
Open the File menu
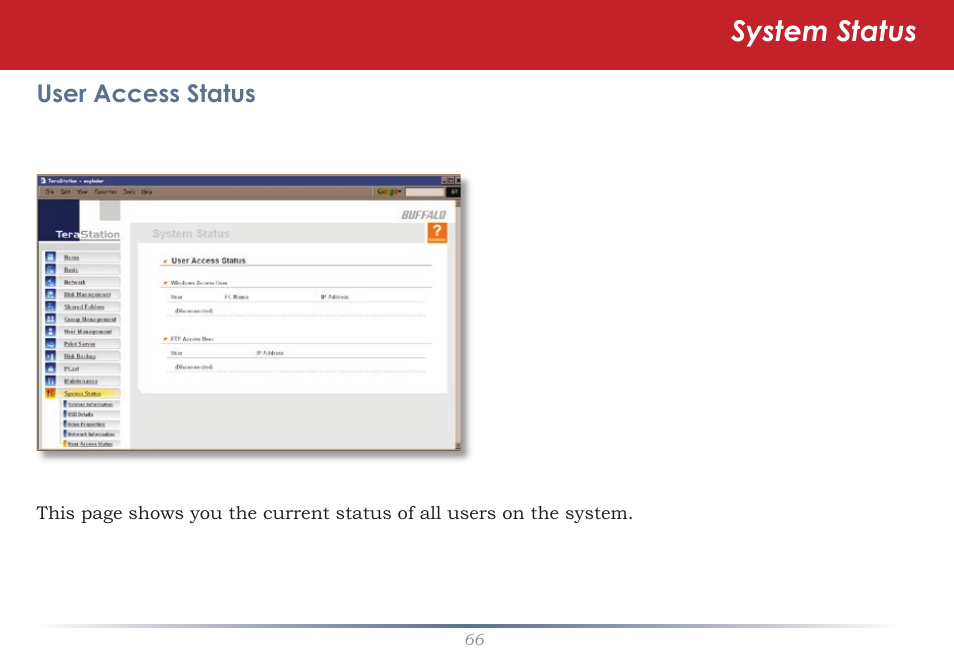pyautogui.click(x=50, y=192)
